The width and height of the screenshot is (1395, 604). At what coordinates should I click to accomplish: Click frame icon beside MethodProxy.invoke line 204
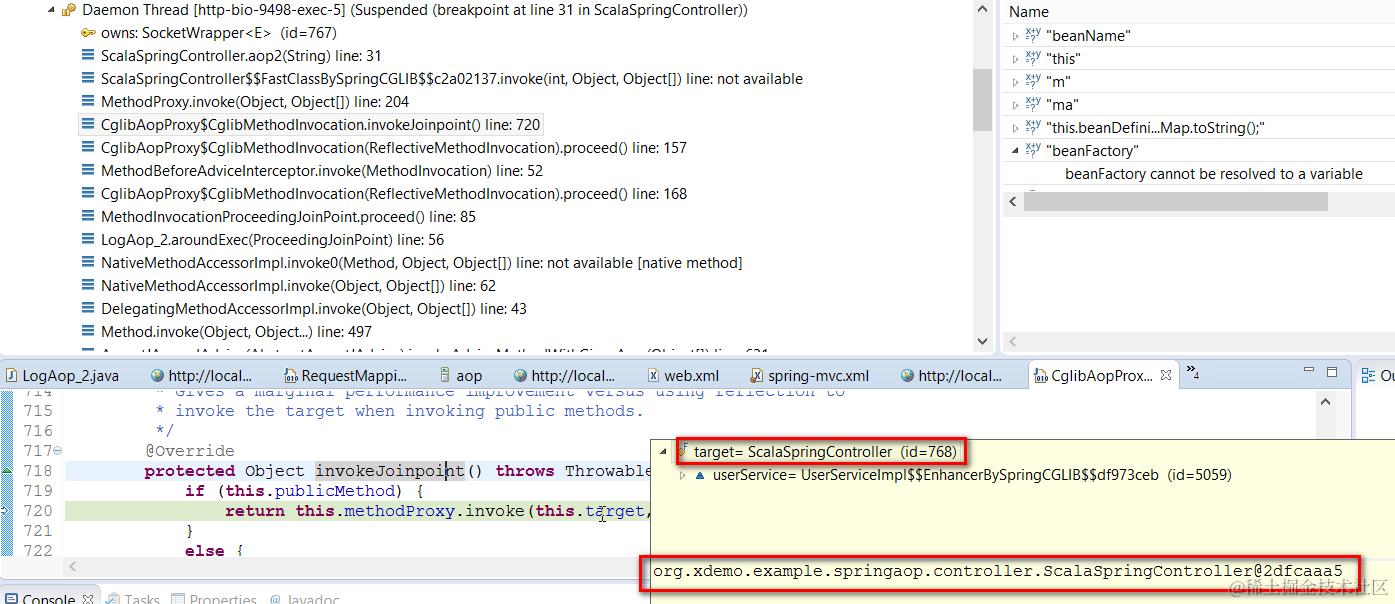(89, 102)
